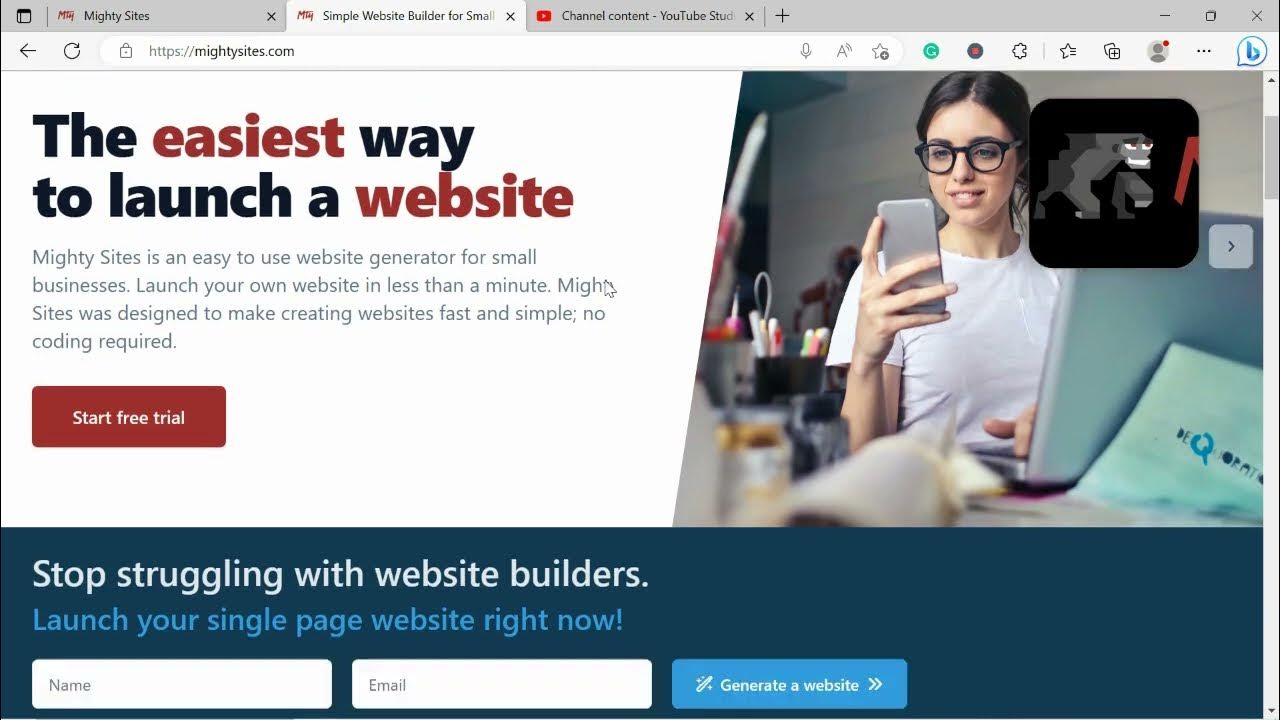Open the Settings and more ellipsis menu
The width and height of the screenshot is (1280, 720).
[x=1204, y=51]
